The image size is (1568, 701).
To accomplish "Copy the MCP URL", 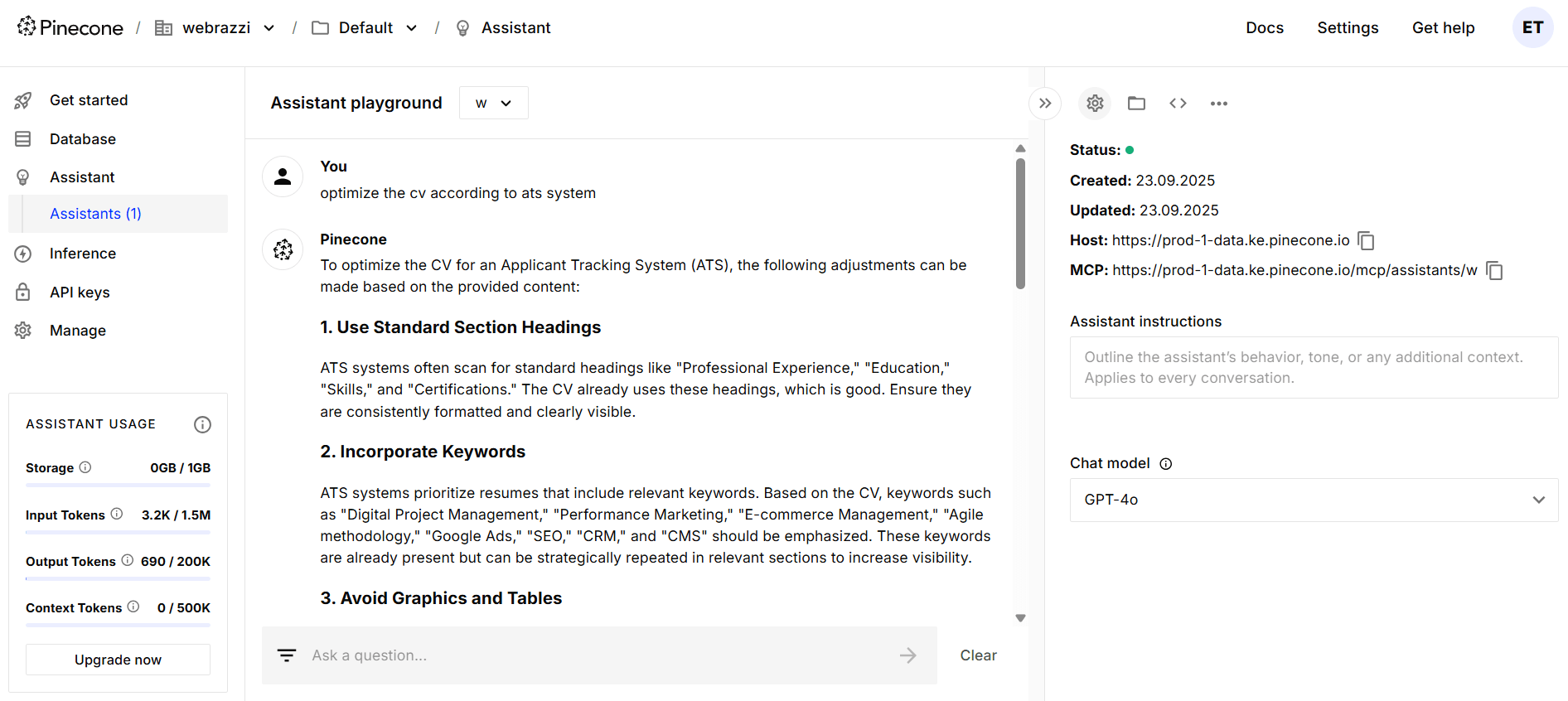I will click(1494, 271).
